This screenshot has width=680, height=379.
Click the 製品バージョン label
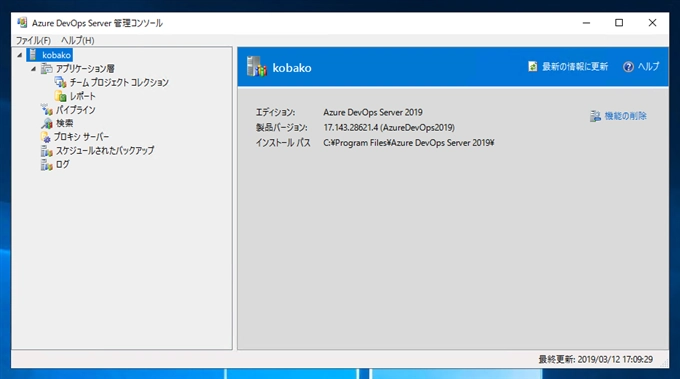pyautogui.click(x=281, y=127)
